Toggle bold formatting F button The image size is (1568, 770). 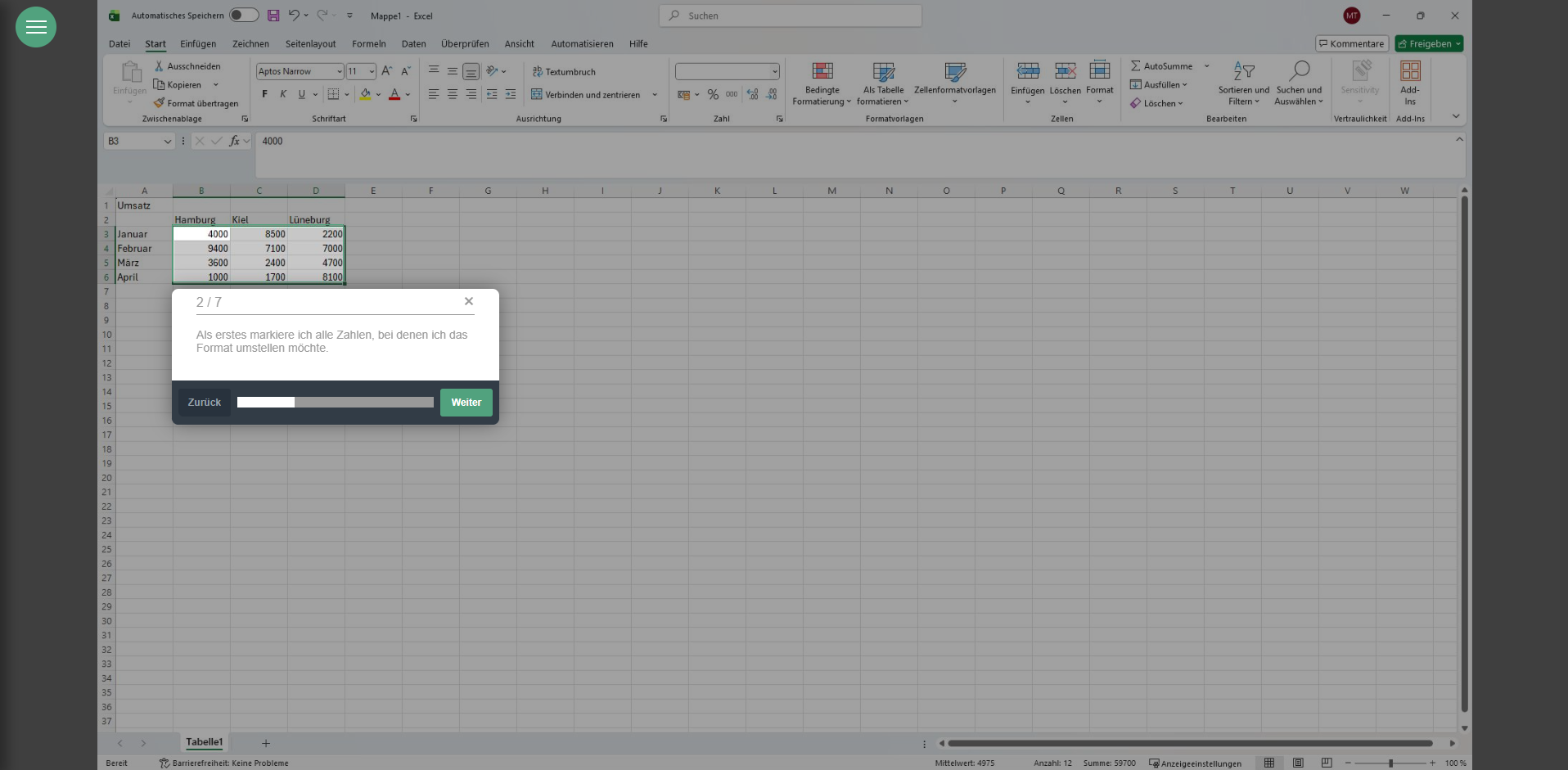point(264,95)
